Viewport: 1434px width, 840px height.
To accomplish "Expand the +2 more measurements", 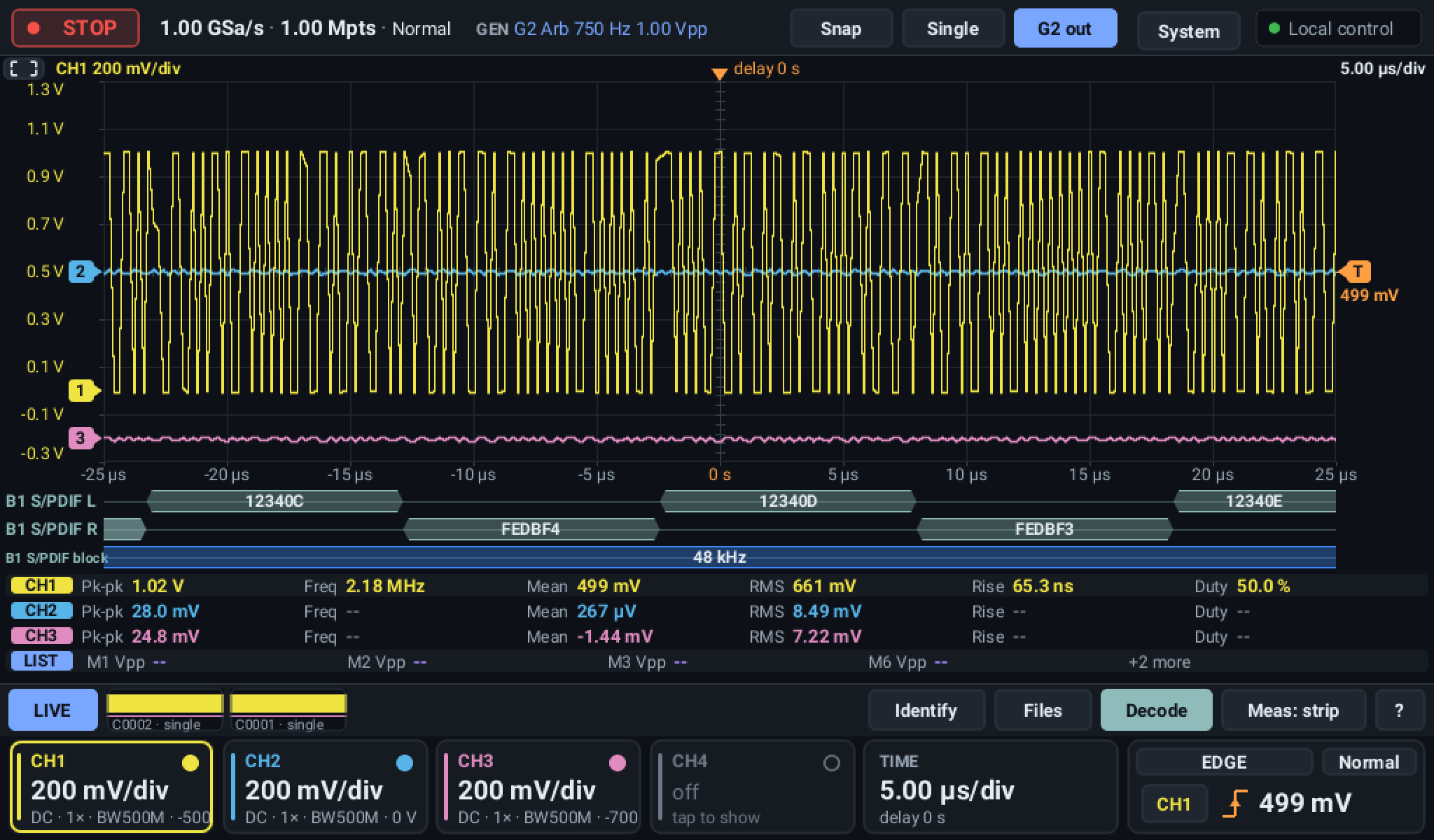I will pos(1159,662).
